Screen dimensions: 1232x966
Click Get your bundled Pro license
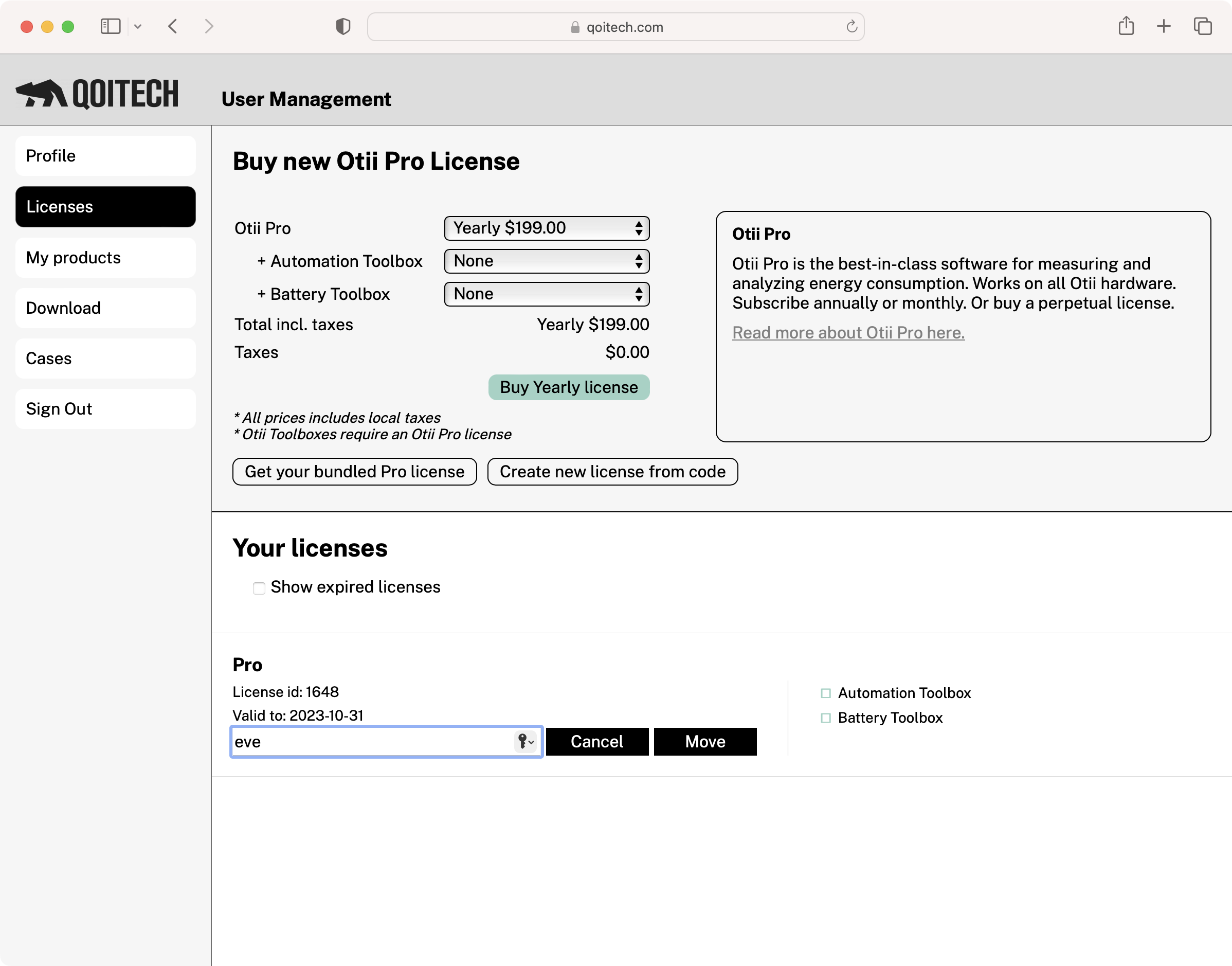tap(354, 471)
